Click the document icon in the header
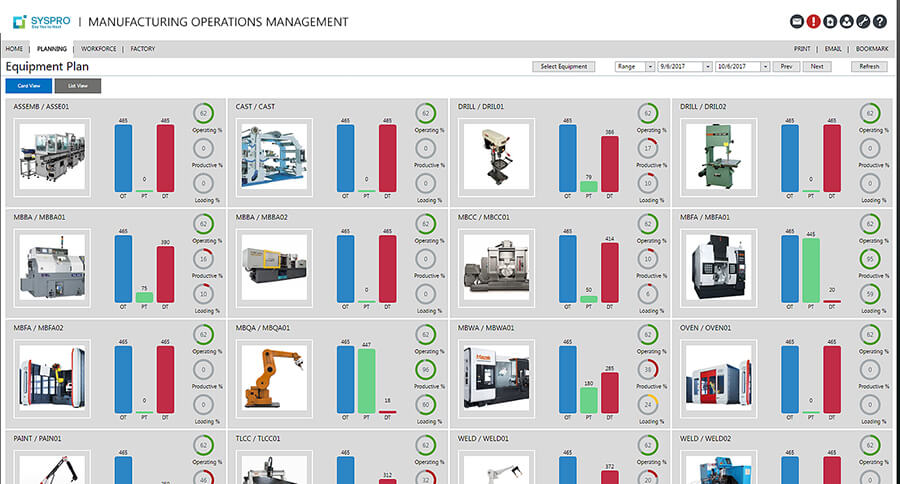 830,22
